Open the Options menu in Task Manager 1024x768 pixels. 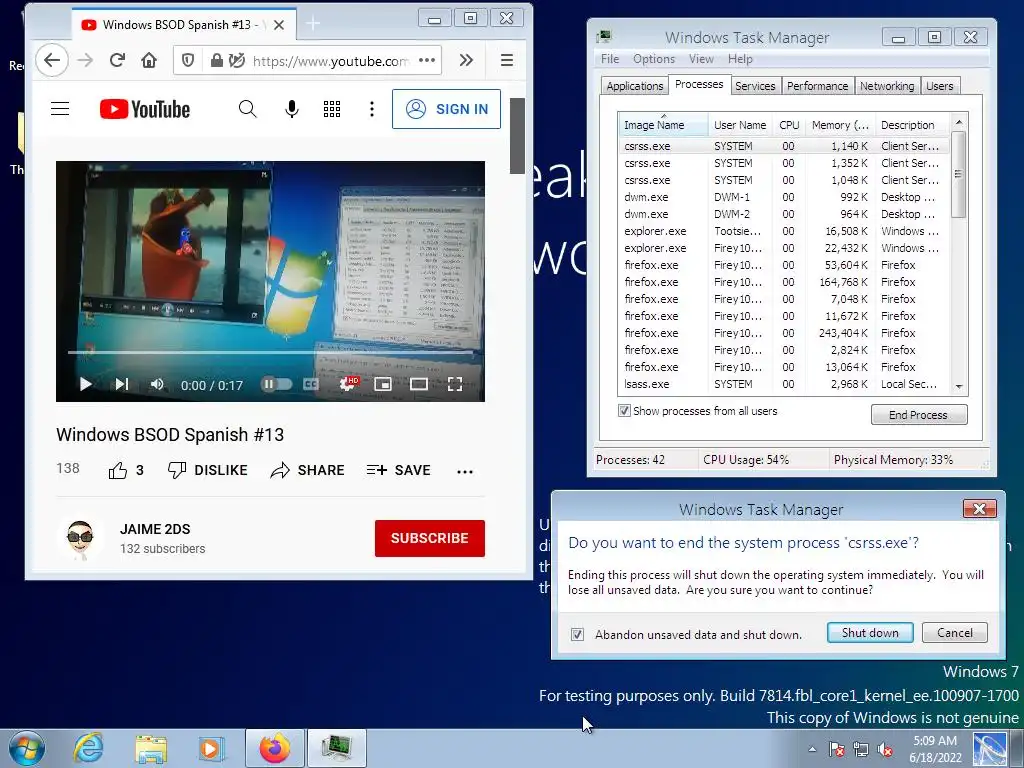(x=654, y=59)
